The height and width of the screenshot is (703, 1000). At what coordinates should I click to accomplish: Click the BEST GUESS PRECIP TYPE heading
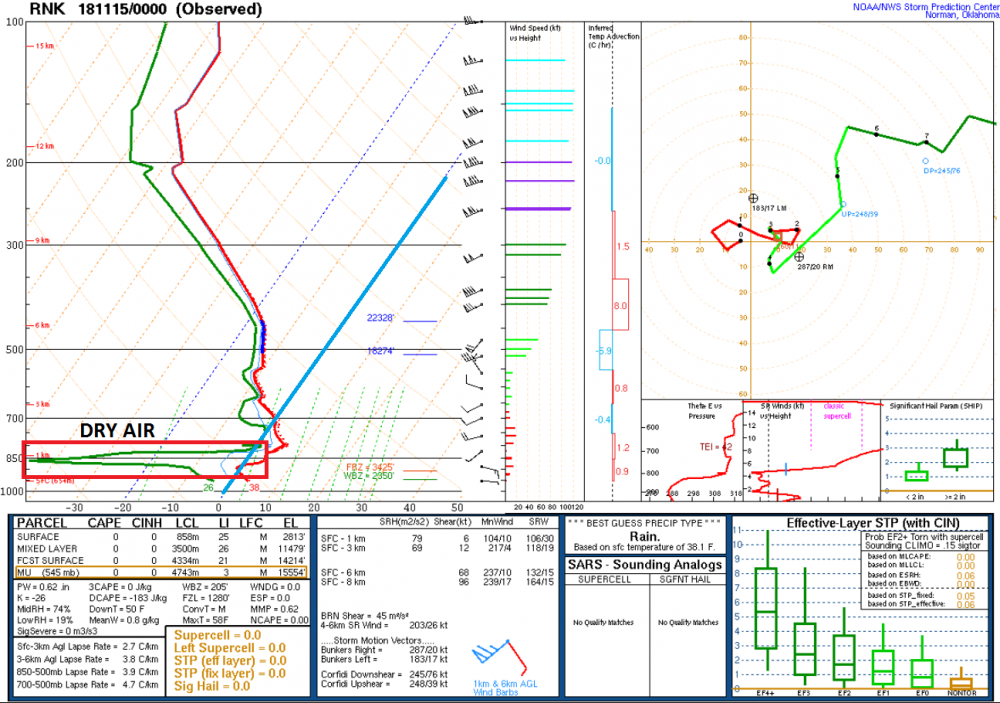pos(644,523)
